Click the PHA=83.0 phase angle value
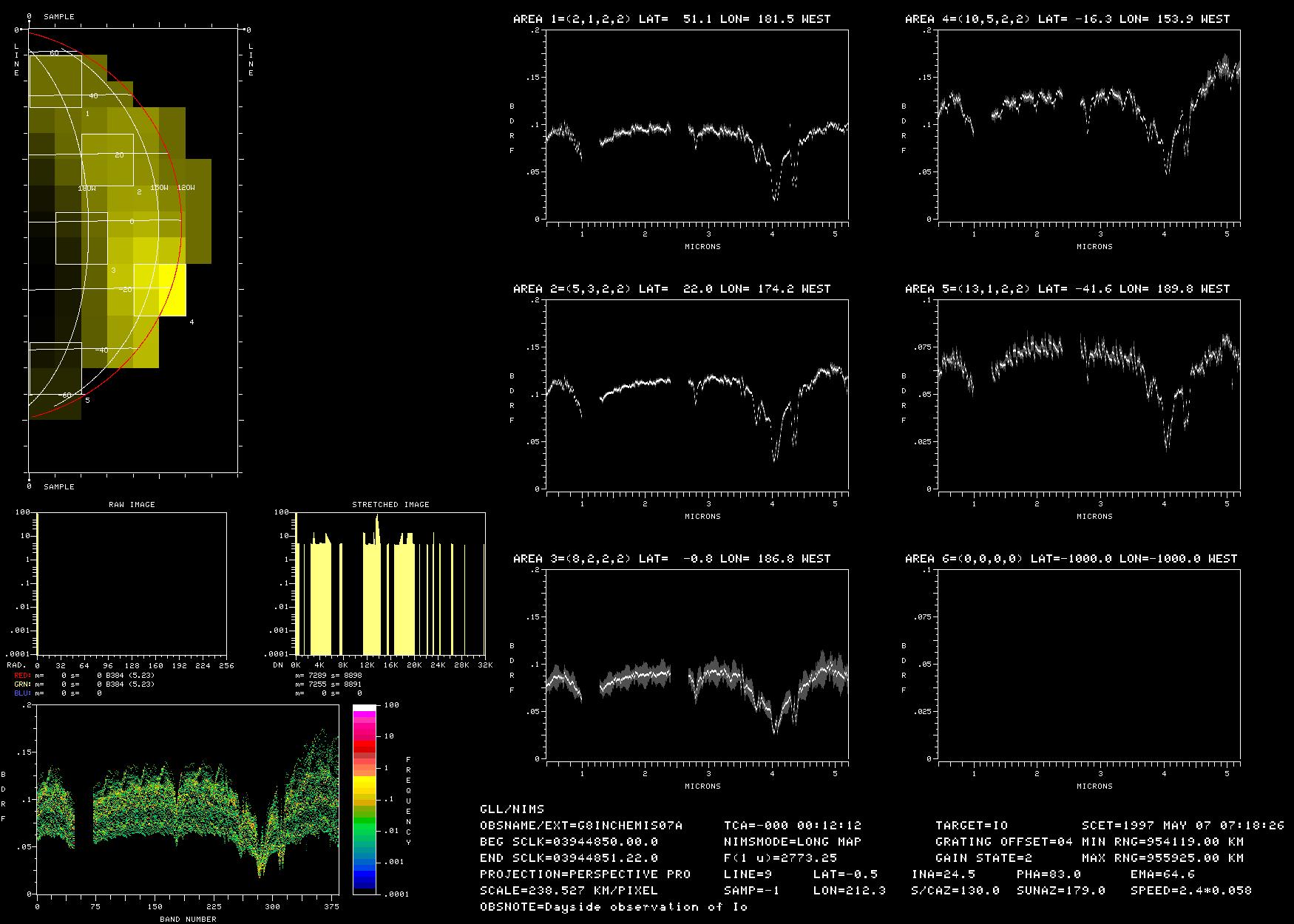 [1049, 874]
